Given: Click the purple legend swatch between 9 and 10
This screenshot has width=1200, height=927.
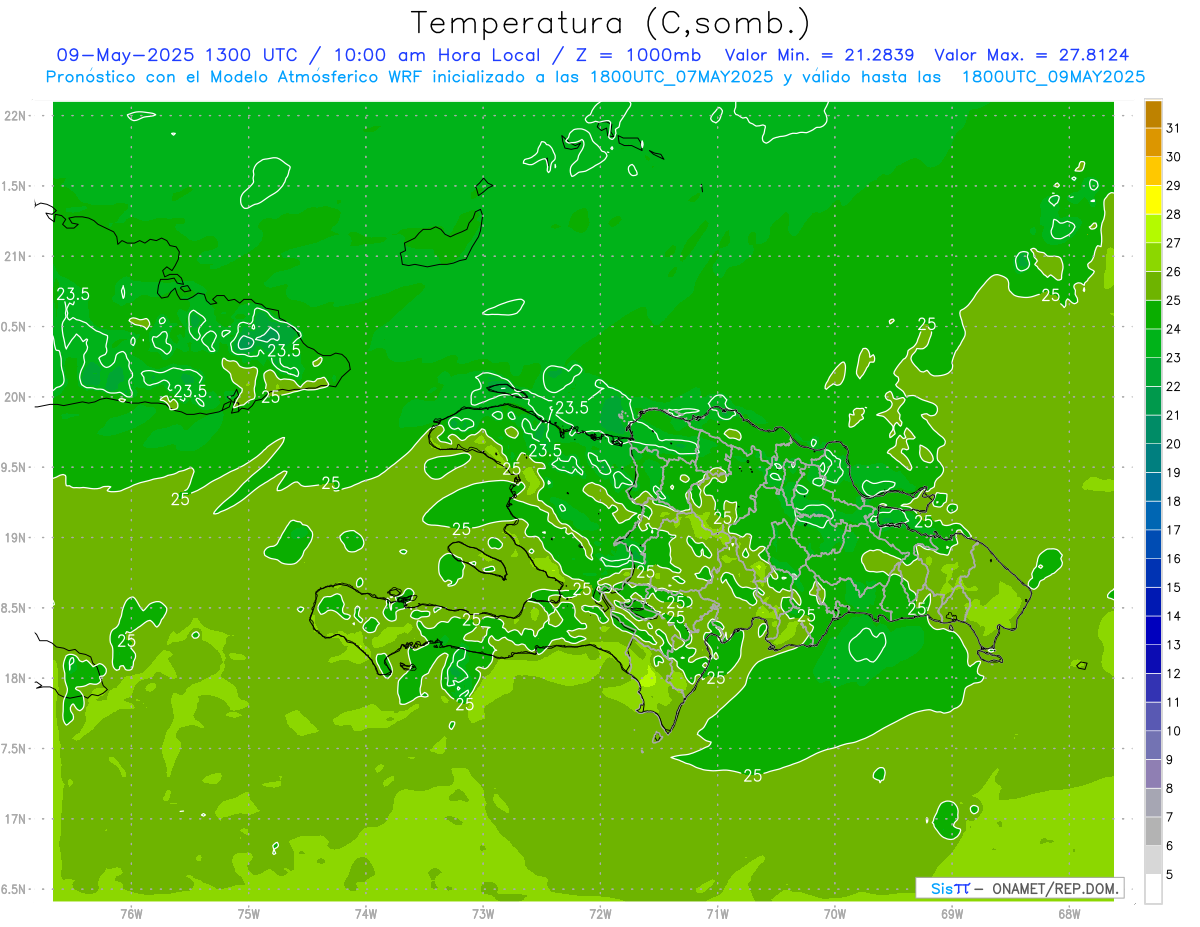Looking at the screenshot, I should 1153,745.
